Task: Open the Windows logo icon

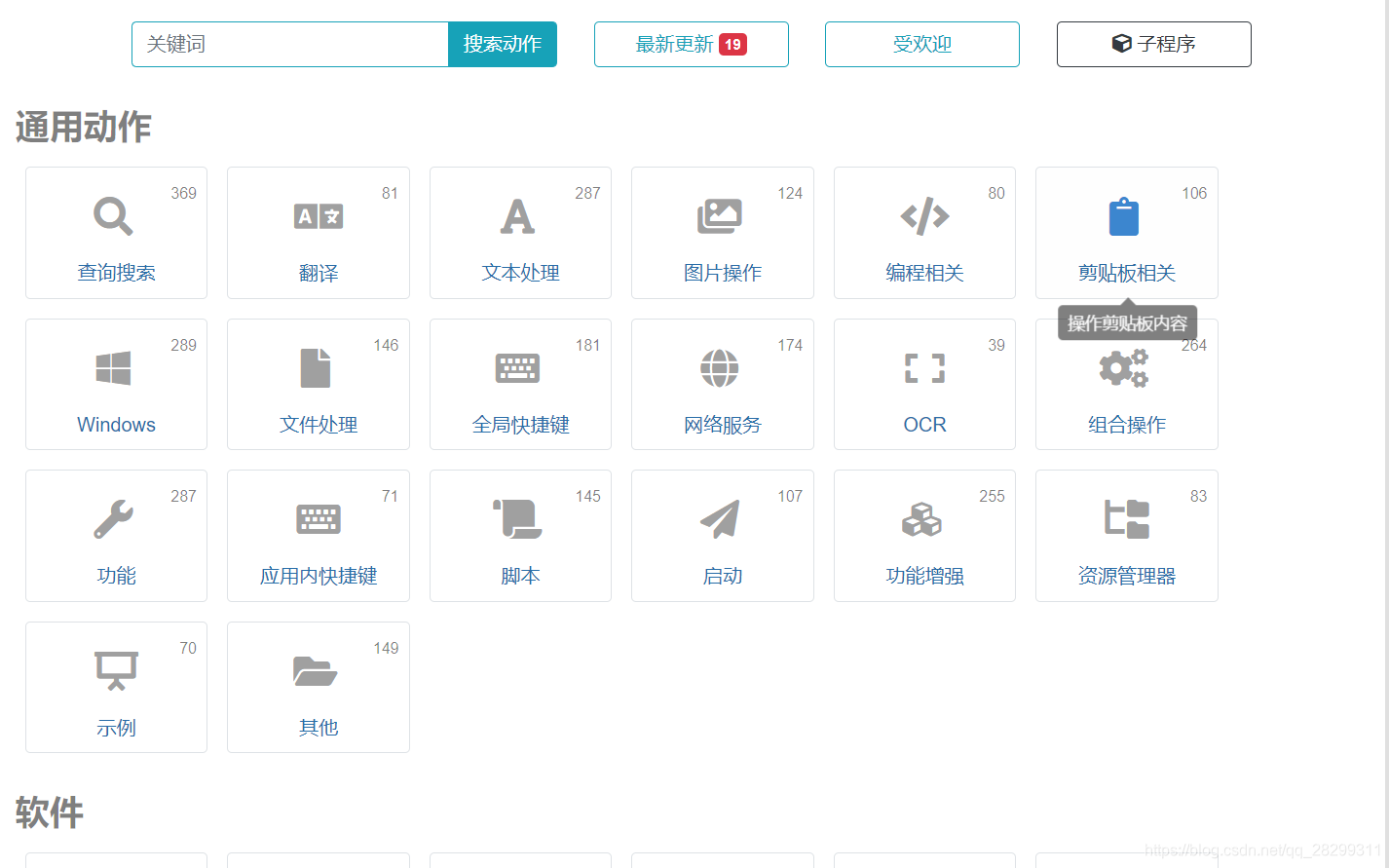Action: click(x=113, y=368)
